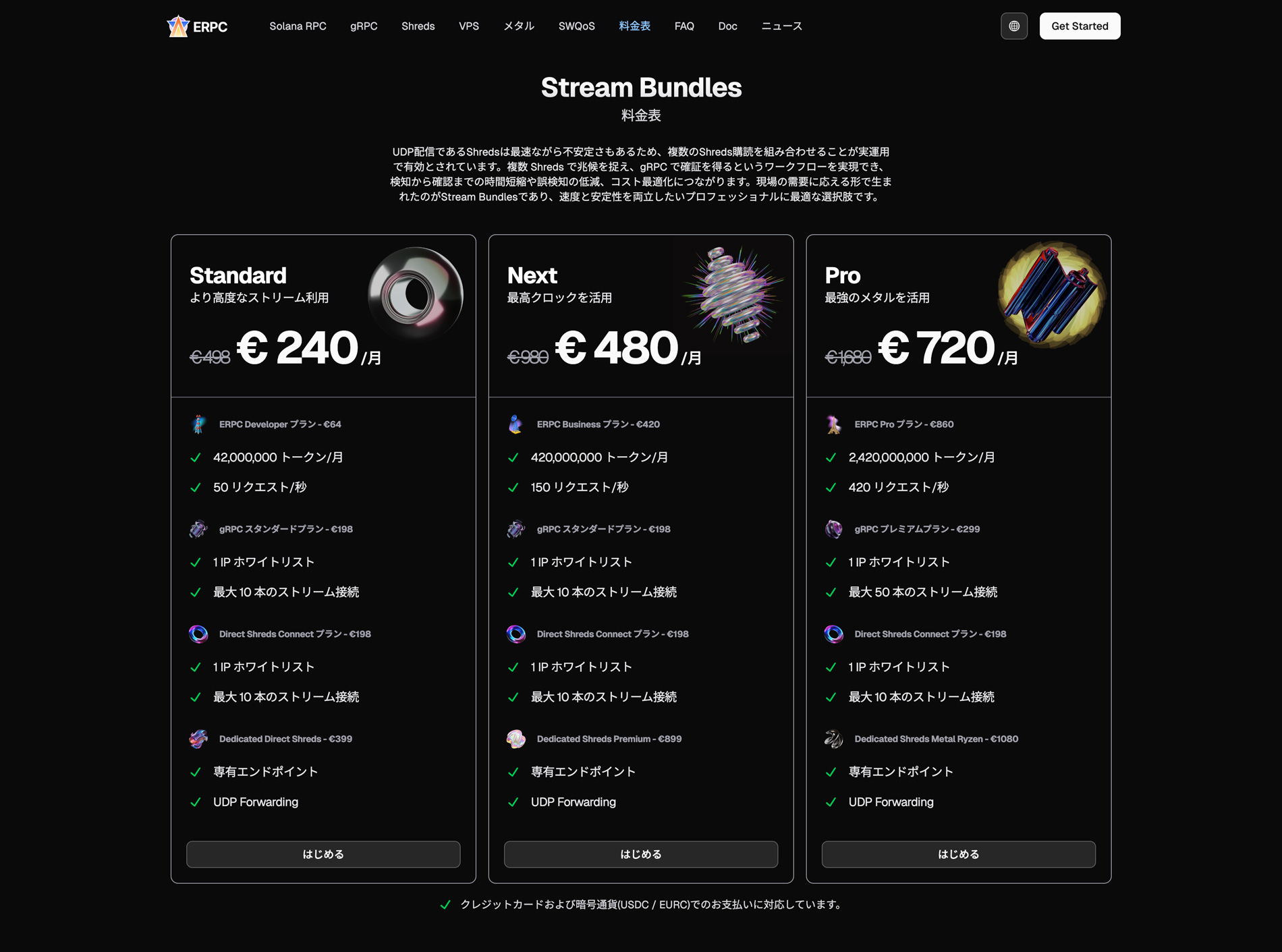Open the 料金表 navigation item
This screenshot has width=1282, height=952.
(x=633, y=26)
